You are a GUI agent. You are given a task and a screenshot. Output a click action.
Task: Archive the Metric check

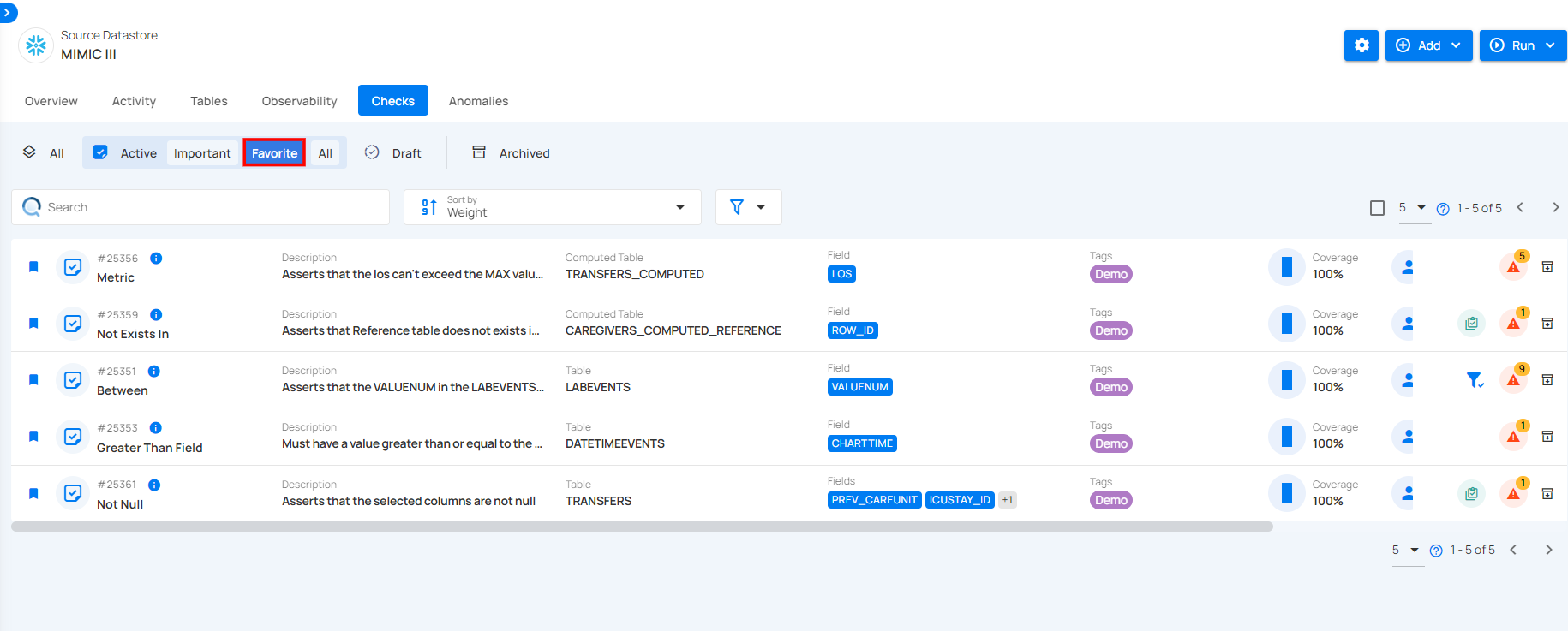[x=1547, y=266]
